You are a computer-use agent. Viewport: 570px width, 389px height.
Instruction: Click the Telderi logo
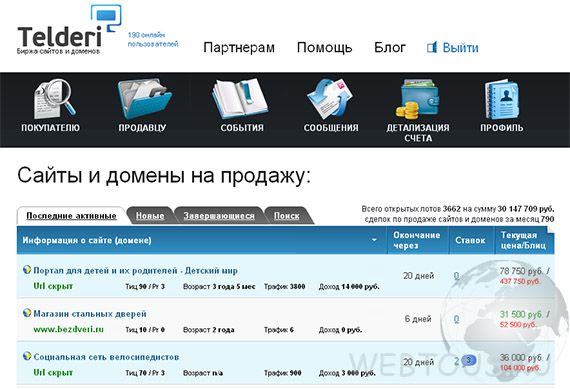click(69, 31)
